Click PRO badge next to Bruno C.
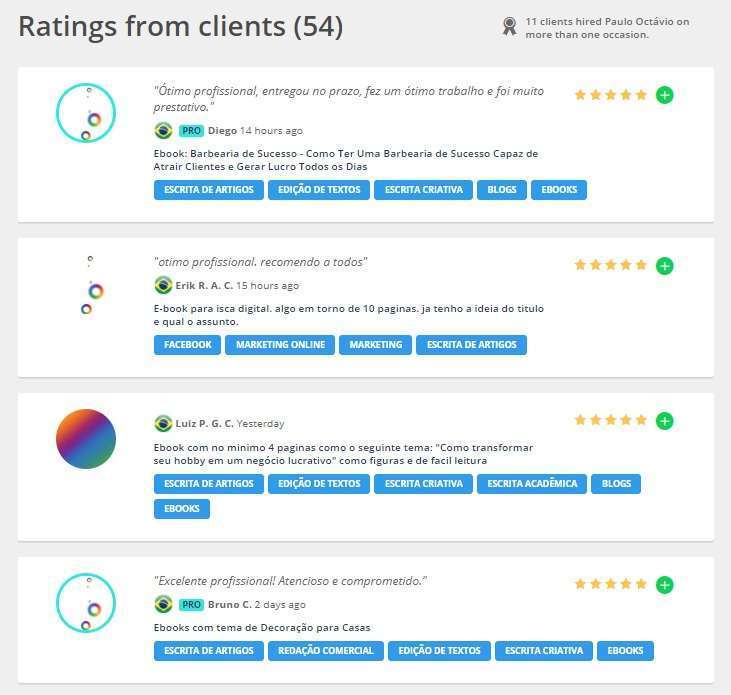The width and height of the screenshot is (731, 695). click(x=191, y=605)
